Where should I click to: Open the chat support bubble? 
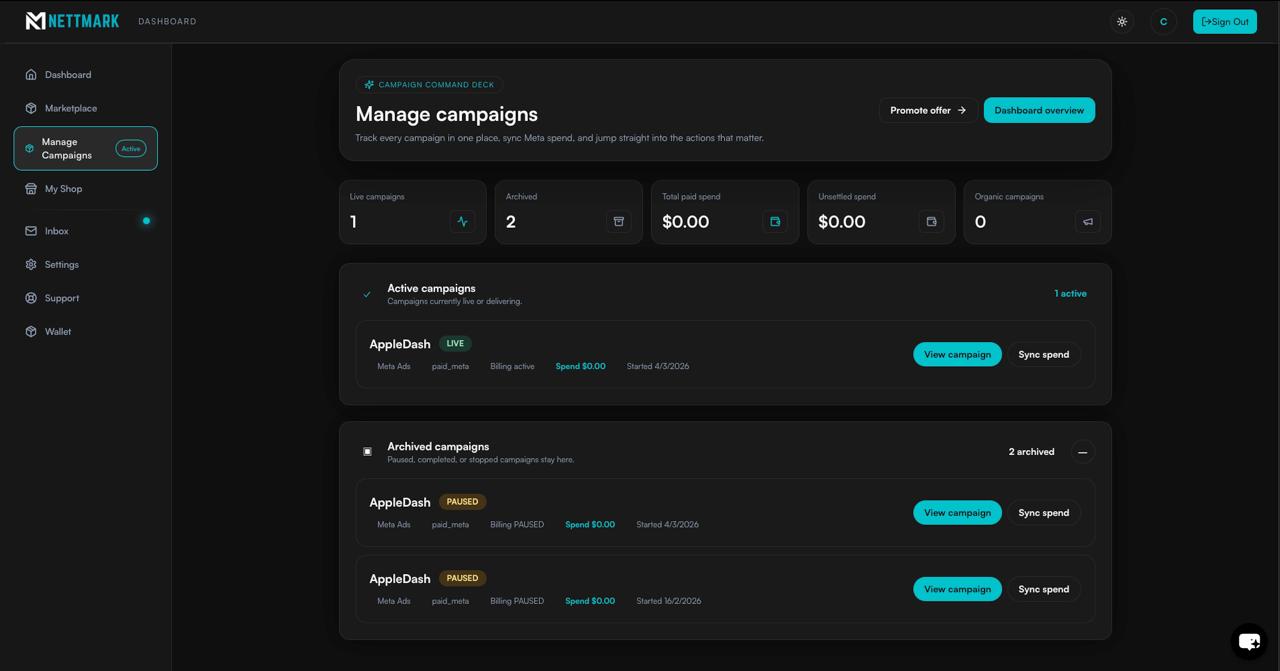point(1249,640)
